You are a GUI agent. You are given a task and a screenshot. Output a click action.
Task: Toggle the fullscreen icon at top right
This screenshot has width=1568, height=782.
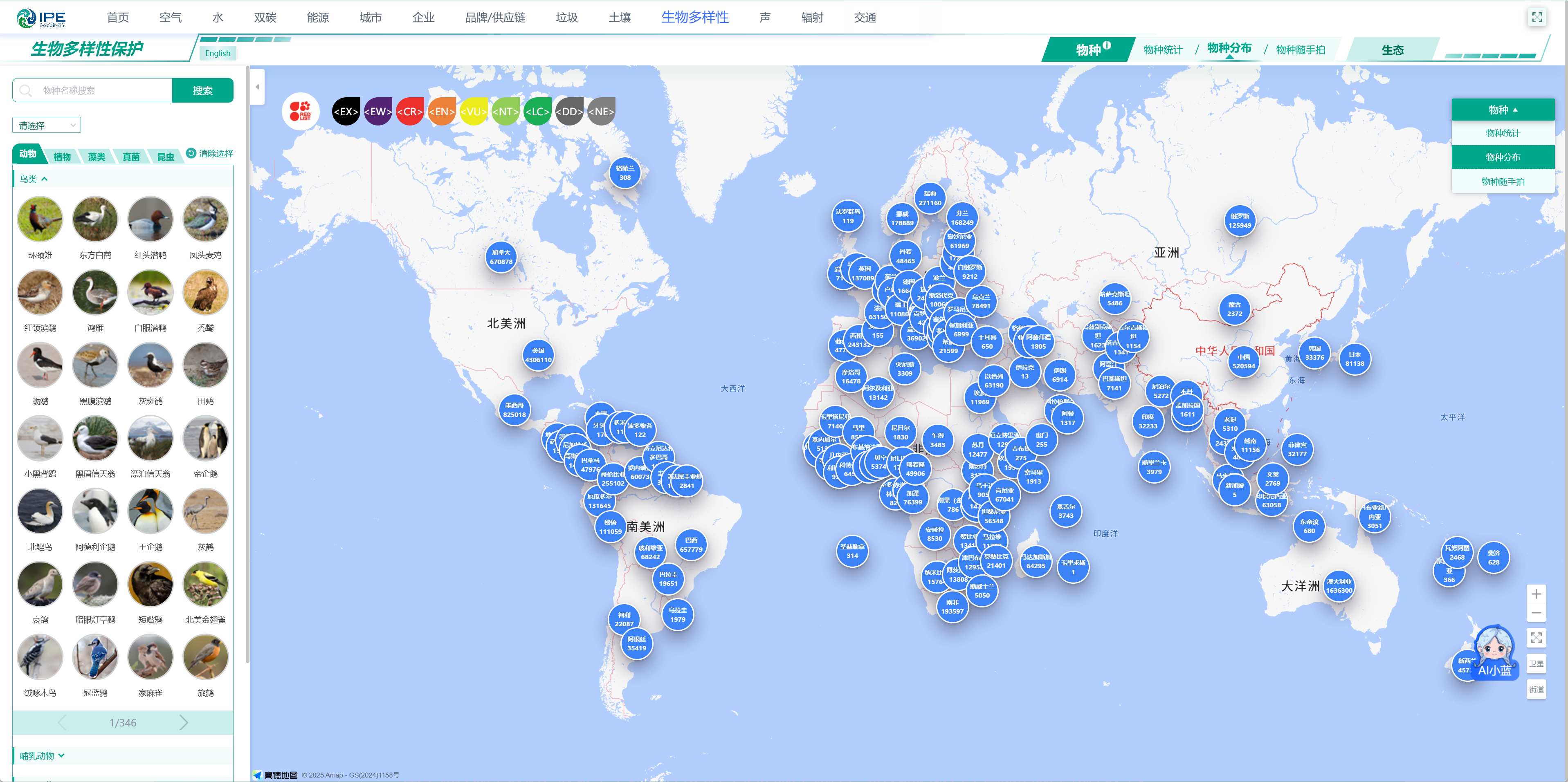click(x=1537, y=17)
